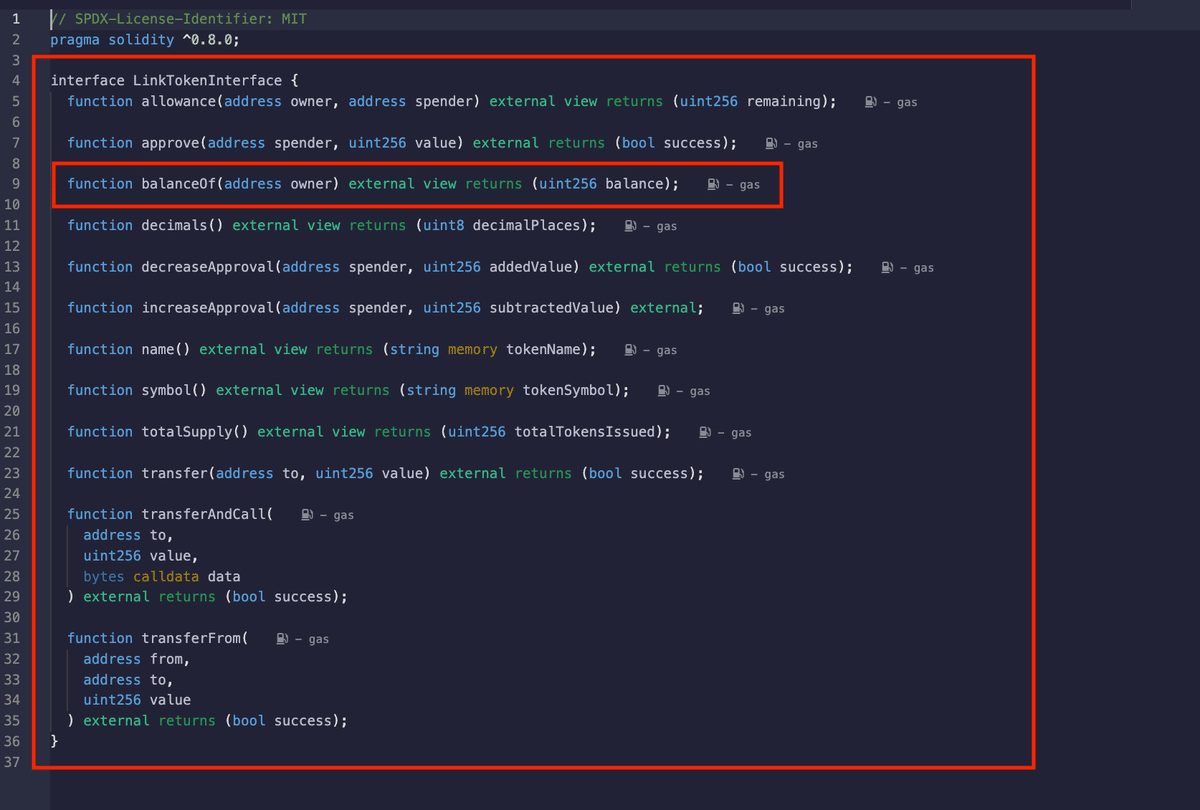
Task: Click the subtractedValue parameter
Action: 552,308
